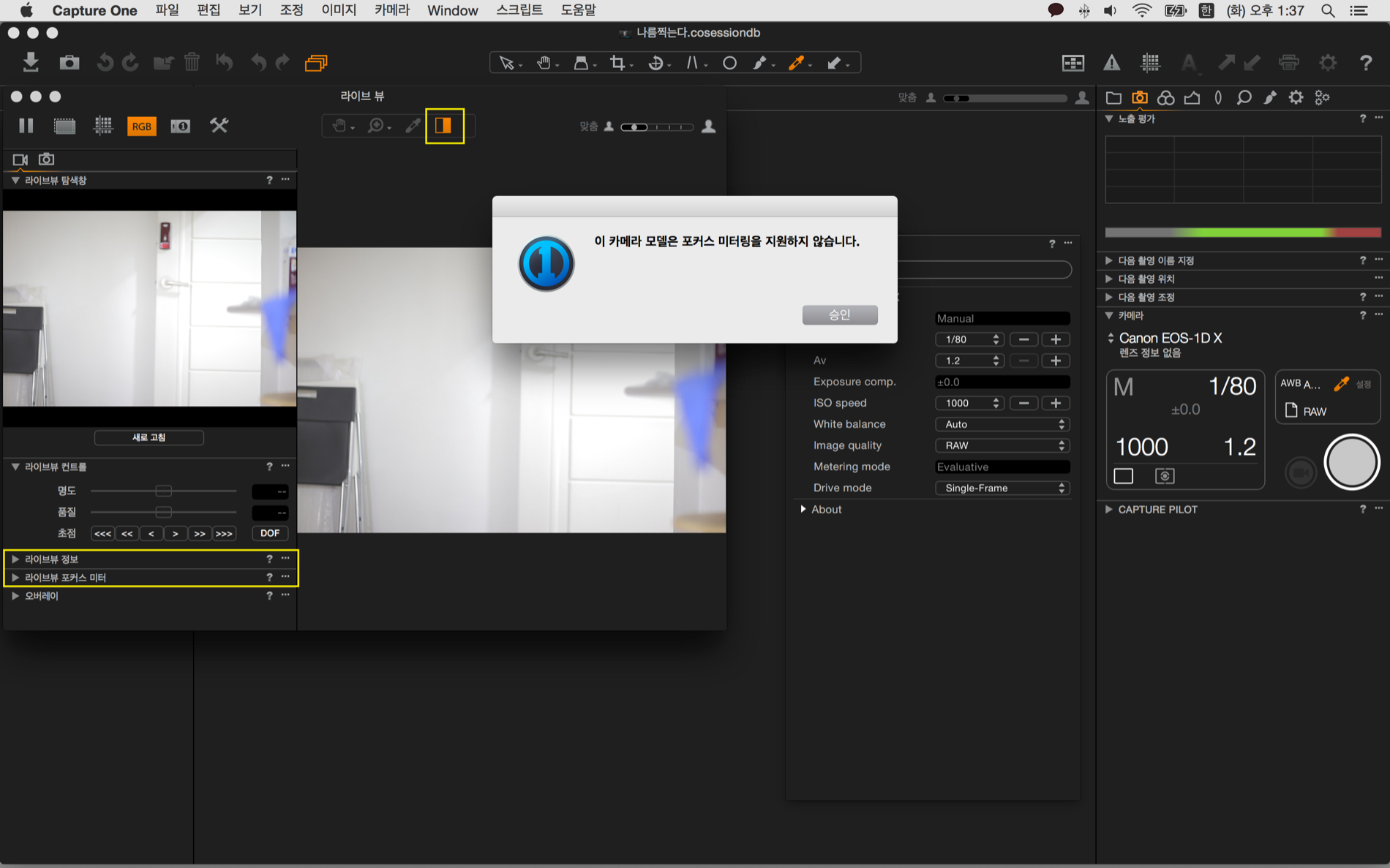The width and height of the screenshot is (1390, 868).
Task: Open the White balance Auto dropdown
Action: [x=1002, y=424]
